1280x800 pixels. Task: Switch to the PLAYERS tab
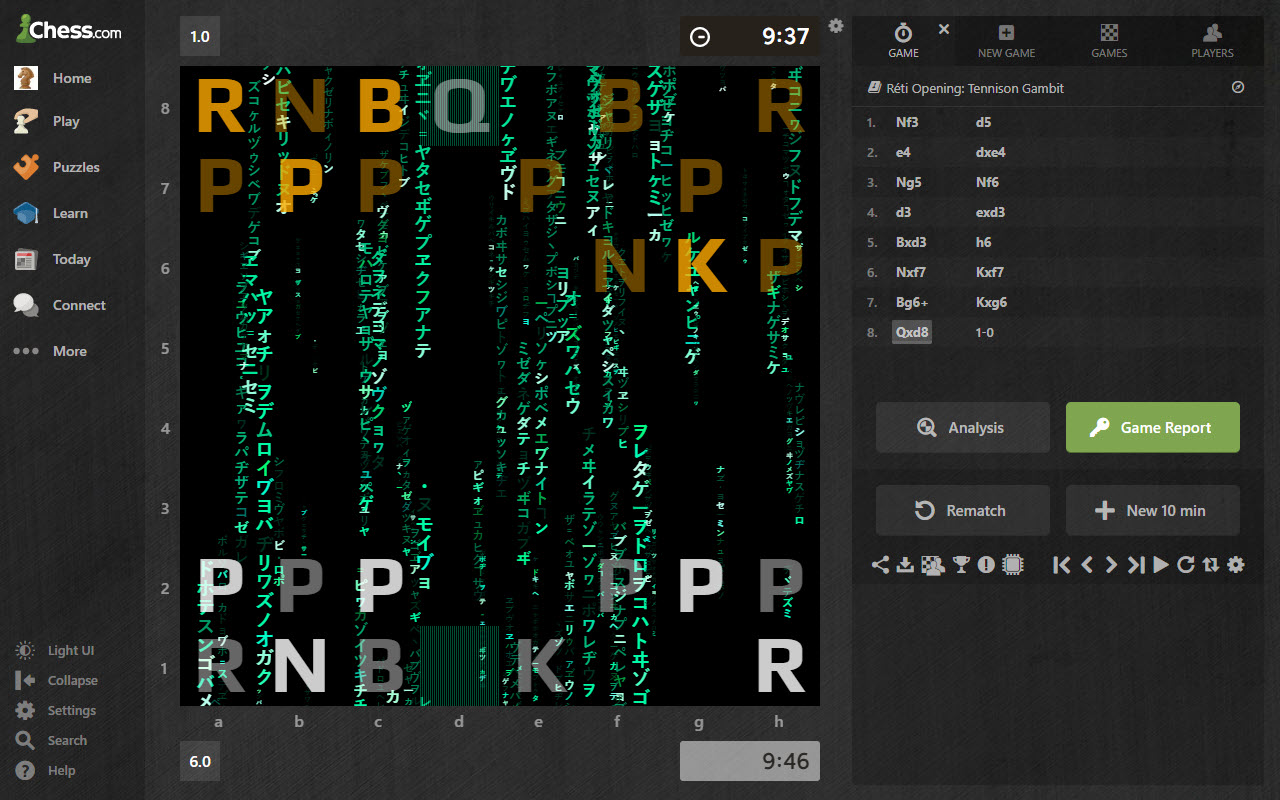pos(1212,41)
